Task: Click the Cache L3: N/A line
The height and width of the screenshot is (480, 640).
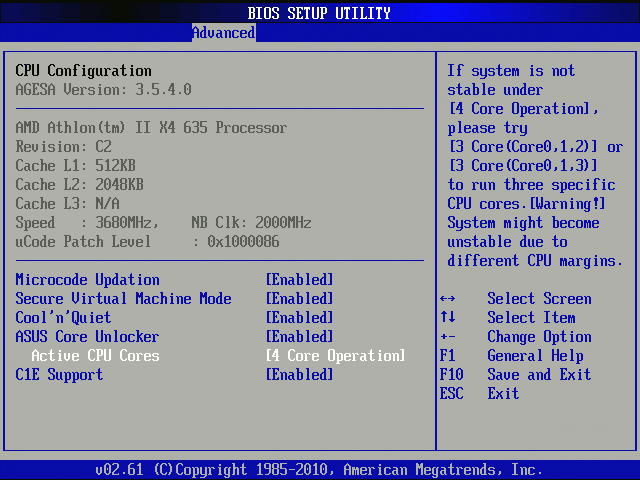Action: (x=67, y=203)
